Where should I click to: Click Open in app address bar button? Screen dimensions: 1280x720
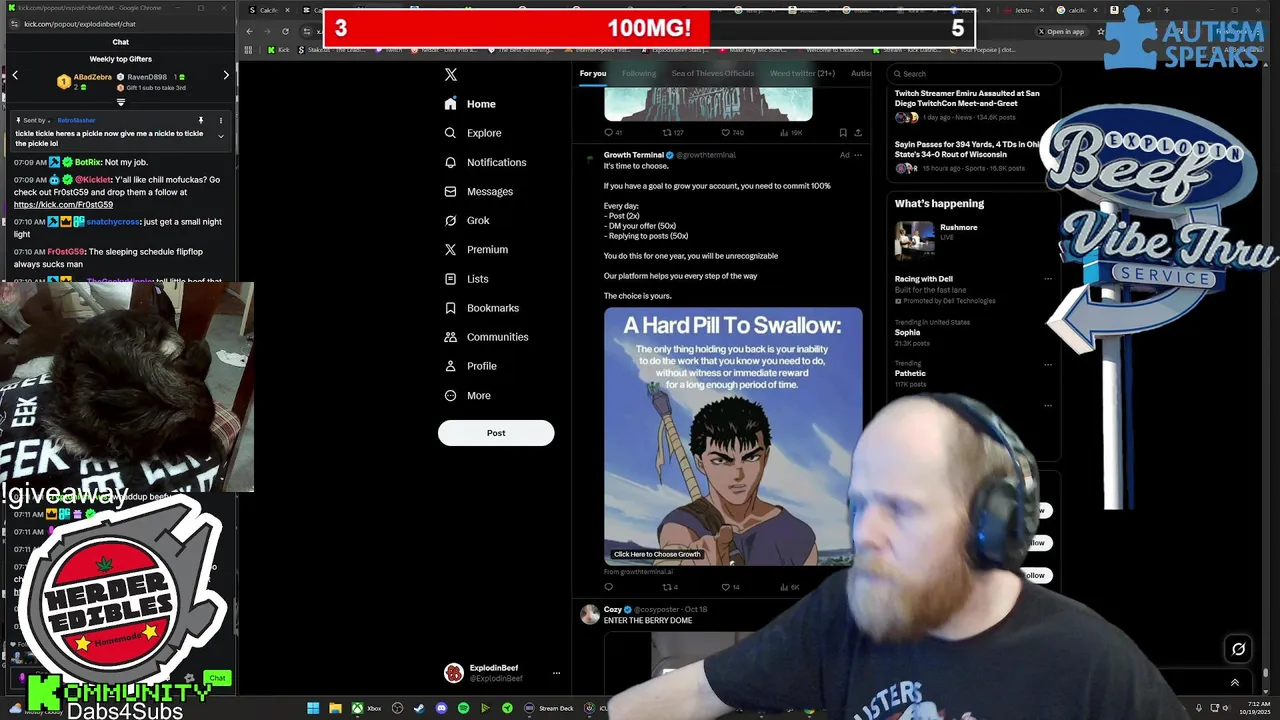point(1060,32)
